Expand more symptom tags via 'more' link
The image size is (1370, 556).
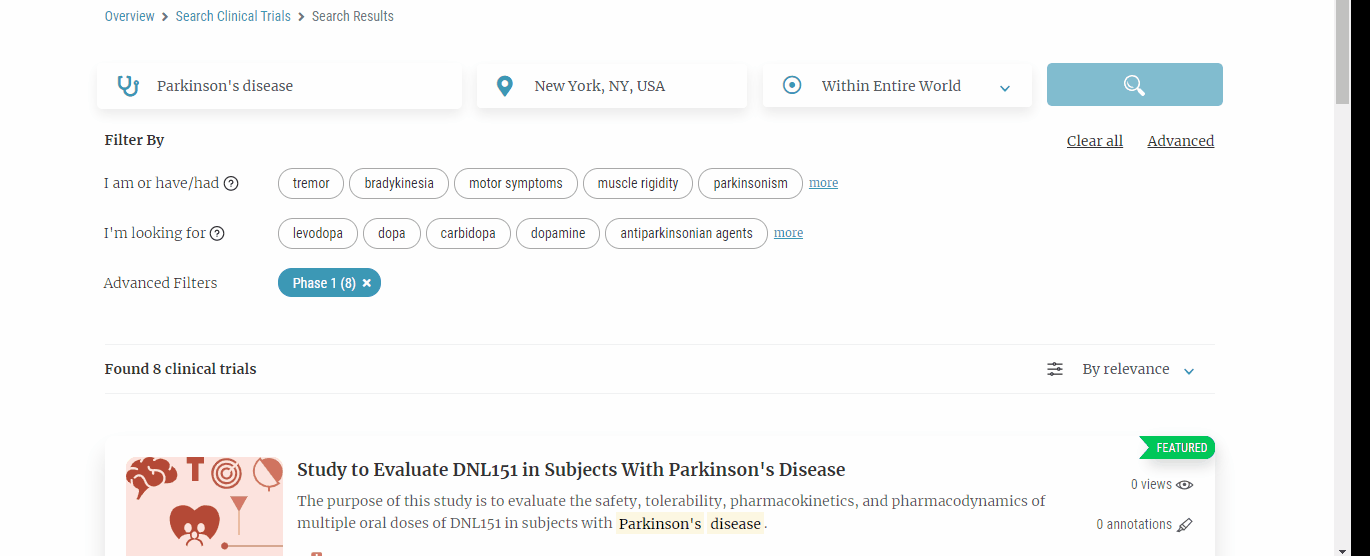click(x=823, y=183)
